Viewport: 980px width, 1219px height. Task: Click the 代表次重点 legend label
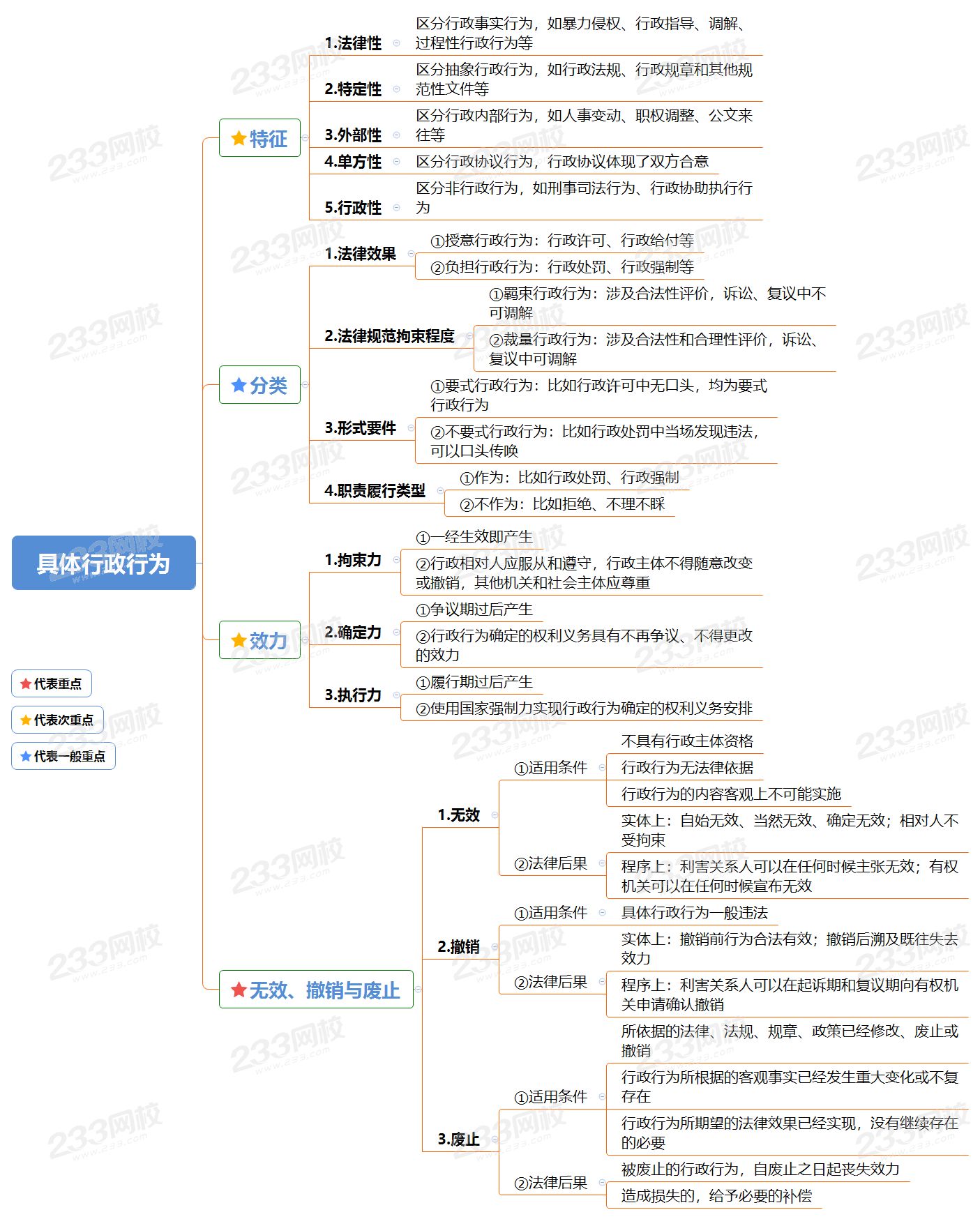coord(63,720)
